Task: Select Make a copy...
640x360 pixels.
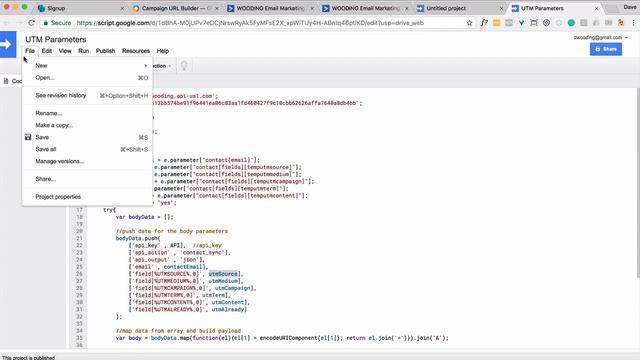Action: pos(87,125)
